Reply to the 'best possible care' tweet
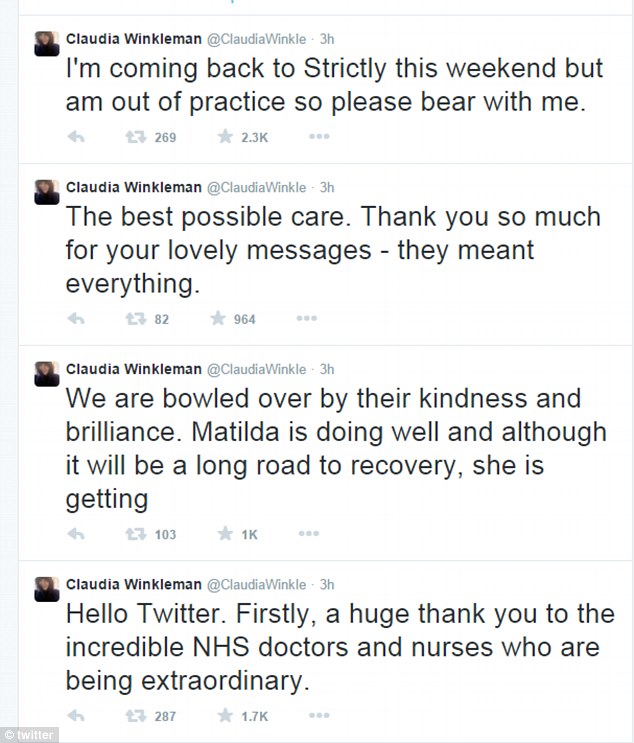The width and height of the screenshot is (634, 743). 75,319
